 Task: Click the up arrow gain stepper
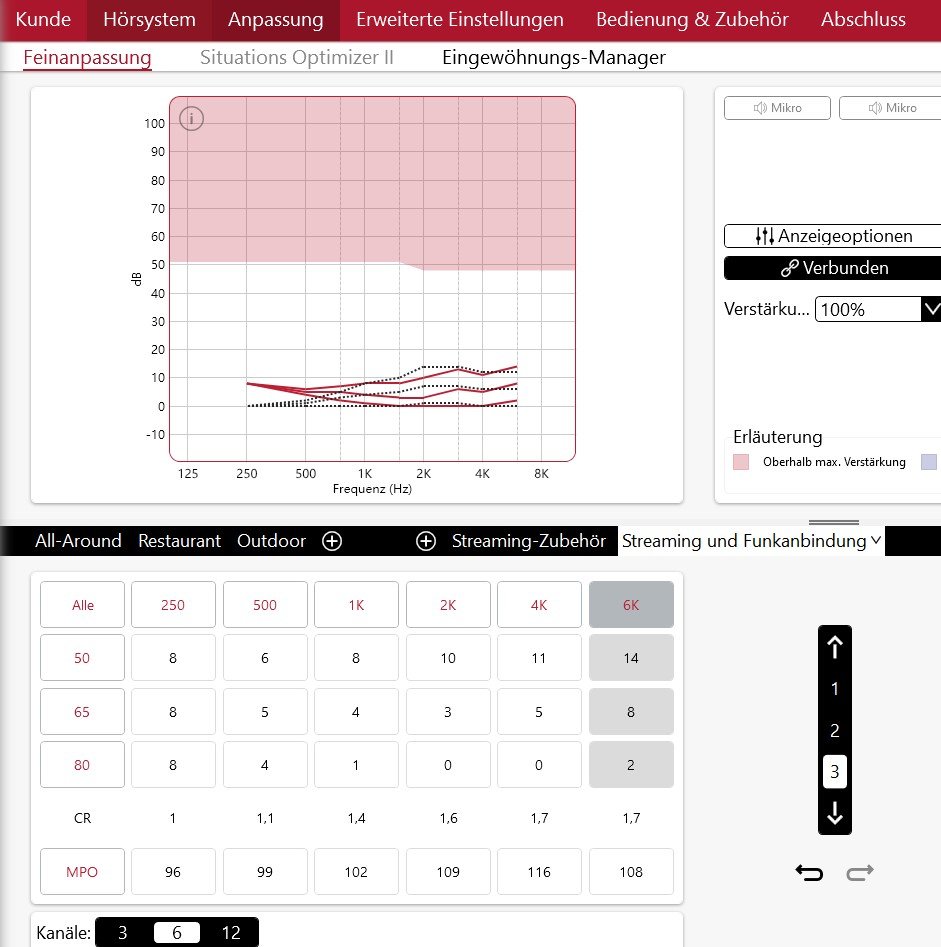[x=835, y=647]
